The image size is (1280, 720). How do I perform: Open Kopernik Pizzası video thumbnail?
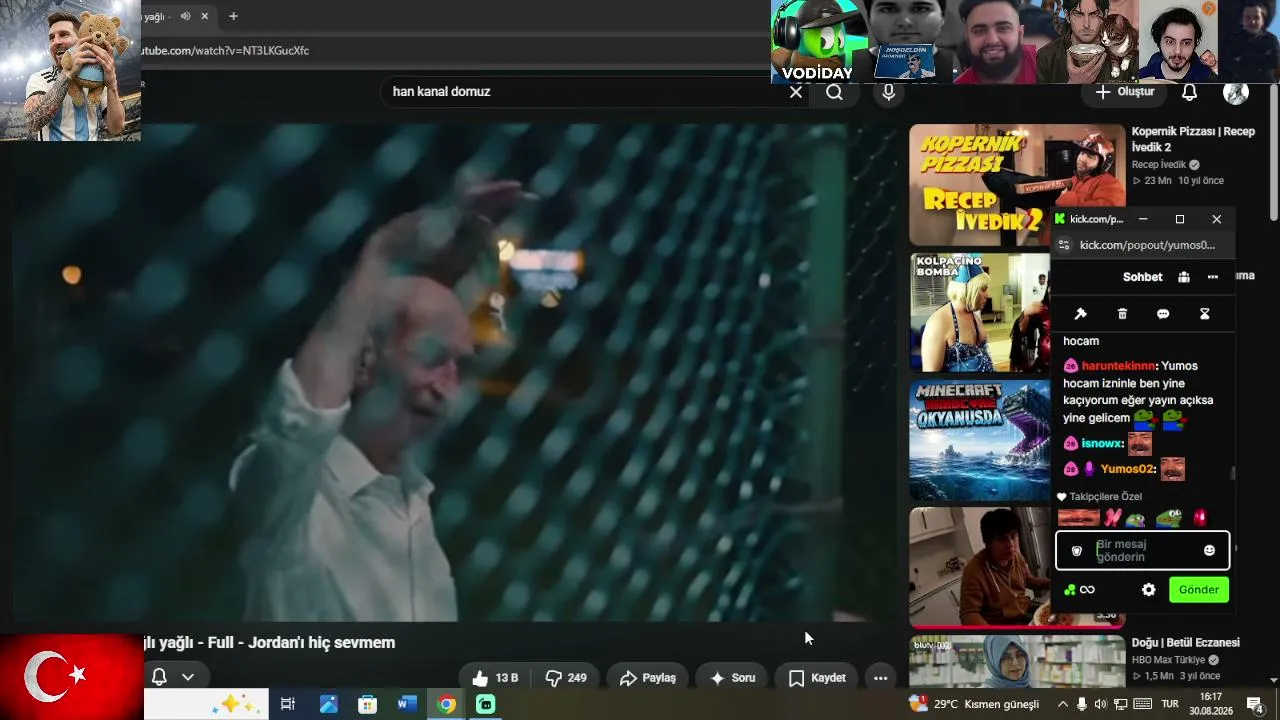pos(1017,184)
